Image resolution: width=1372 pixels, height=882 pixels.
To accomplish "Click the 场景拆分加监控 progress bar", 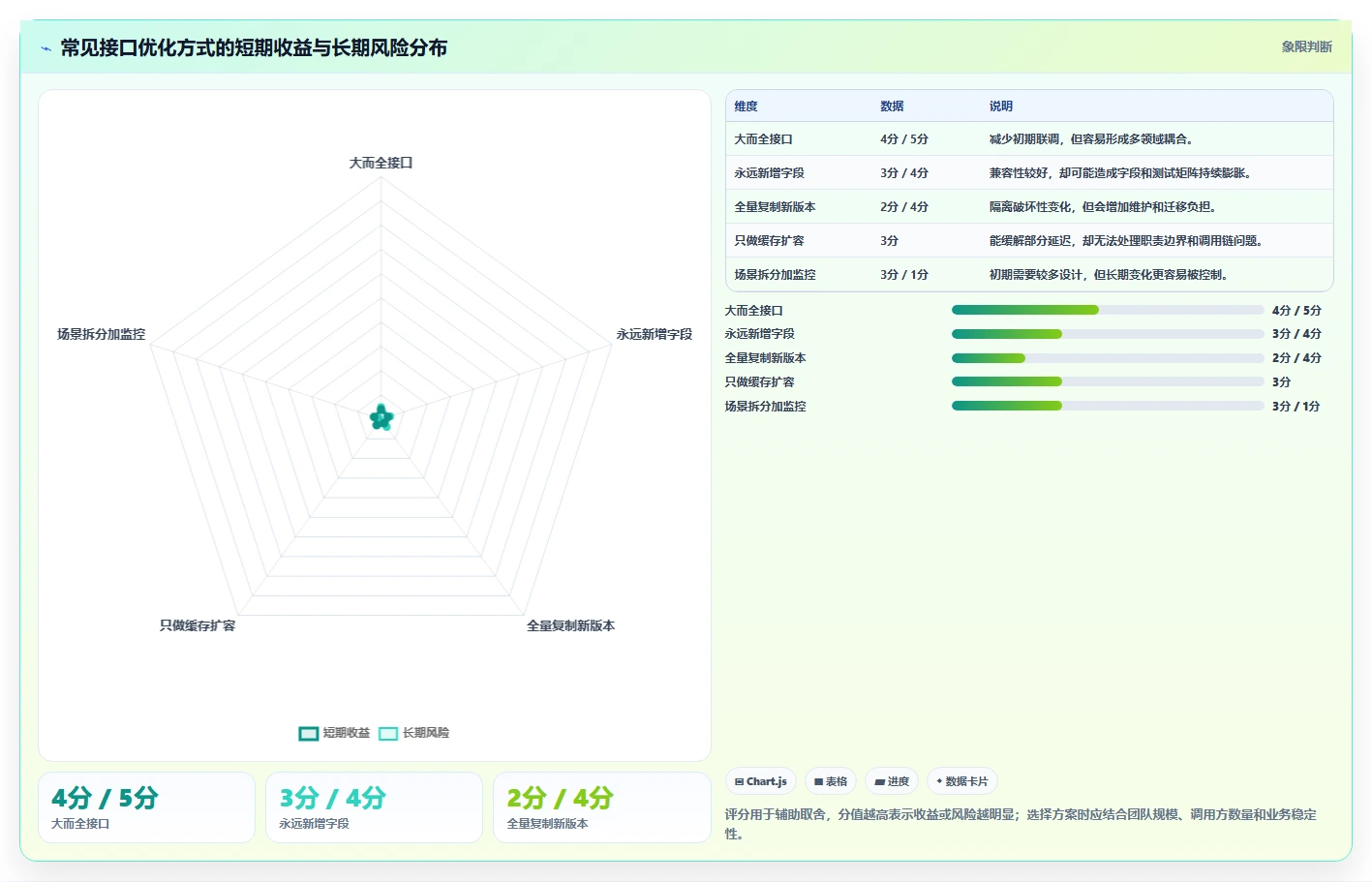I will pyautogui.click(x=1108, y=406).
